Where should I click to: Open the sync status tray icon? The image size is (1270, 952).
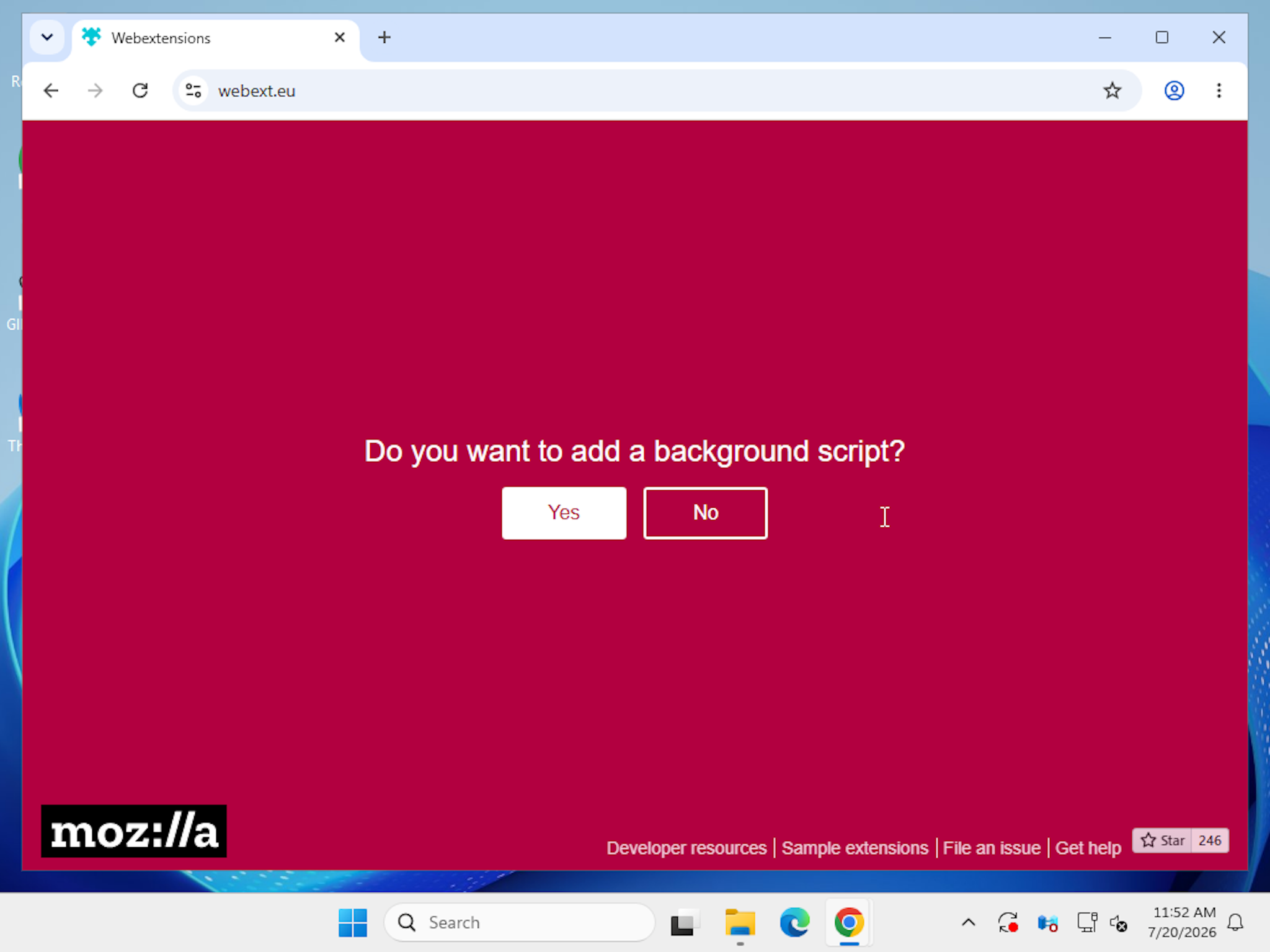pos(1008,922)
